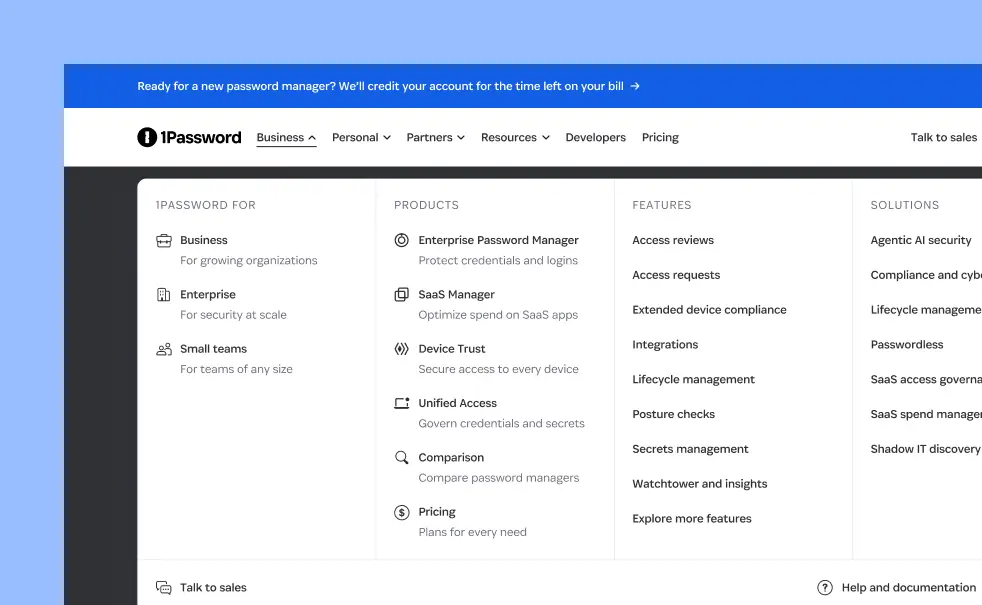
Task: Click the briefcase icon beside Business
Action: [163, 240]
